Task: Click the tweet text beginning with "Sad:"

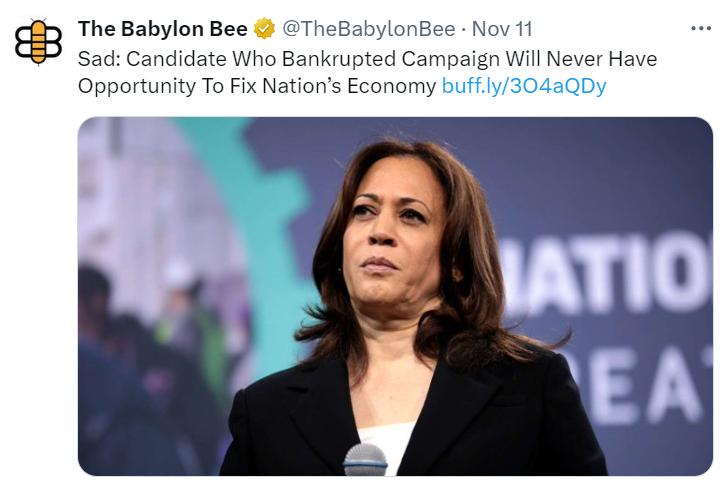Action: coord(367,72)
